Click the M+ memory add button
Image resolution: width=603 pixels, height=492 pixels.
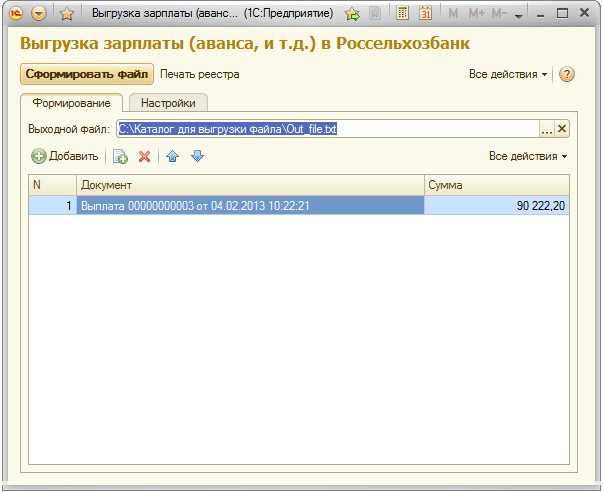[476, 13]
